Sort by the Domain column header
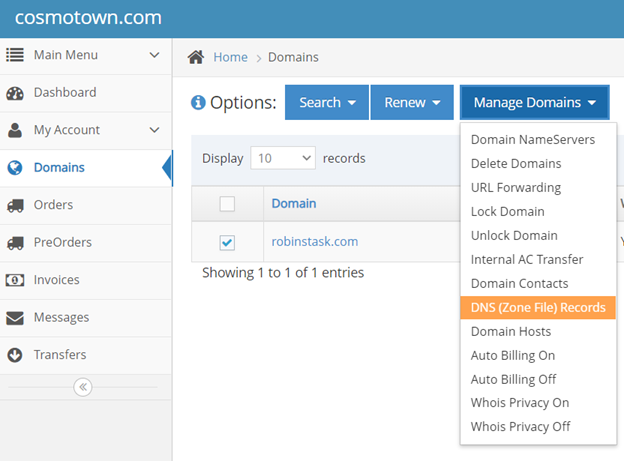This screenshot has height=461, width=624. coord(294,204)
